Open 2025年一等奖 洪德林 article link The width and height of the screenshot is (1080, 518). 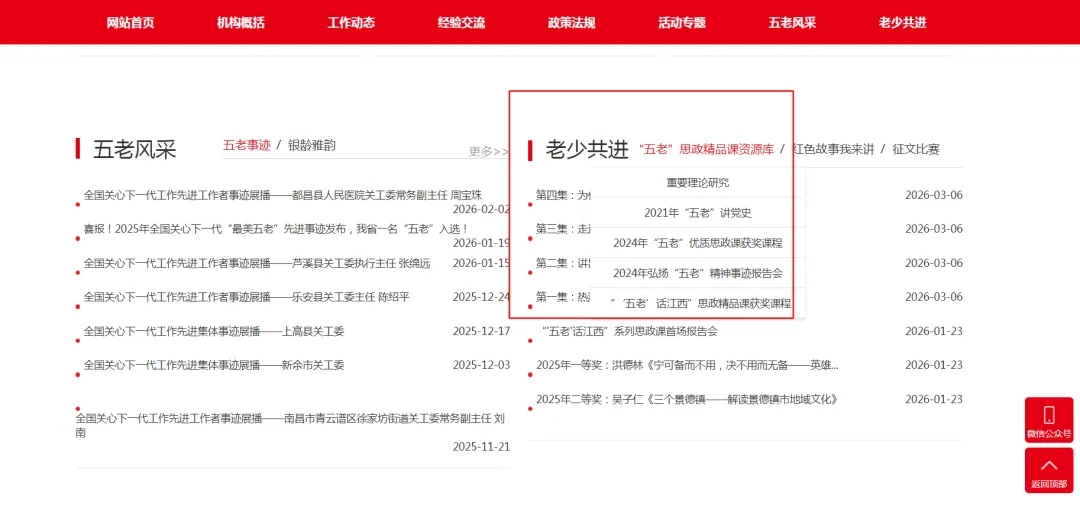(x=687, y=365)
